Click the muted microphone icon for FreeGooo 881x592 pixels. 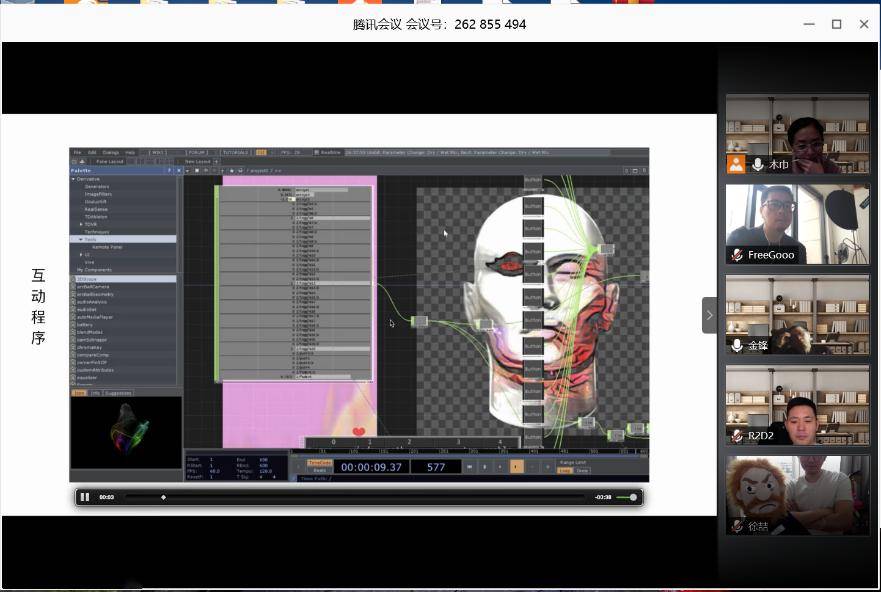(737, 255)
